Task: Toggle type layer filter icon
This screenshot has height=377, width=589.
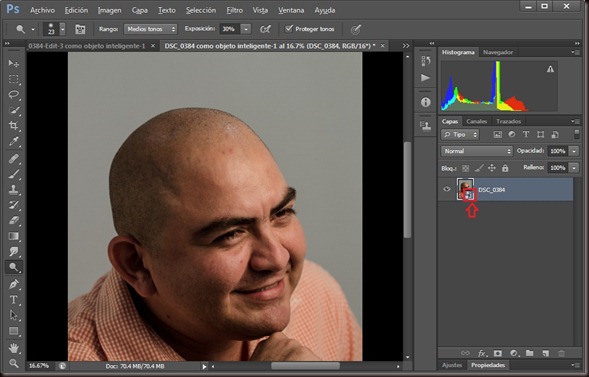Action: [x=526, y=134]
